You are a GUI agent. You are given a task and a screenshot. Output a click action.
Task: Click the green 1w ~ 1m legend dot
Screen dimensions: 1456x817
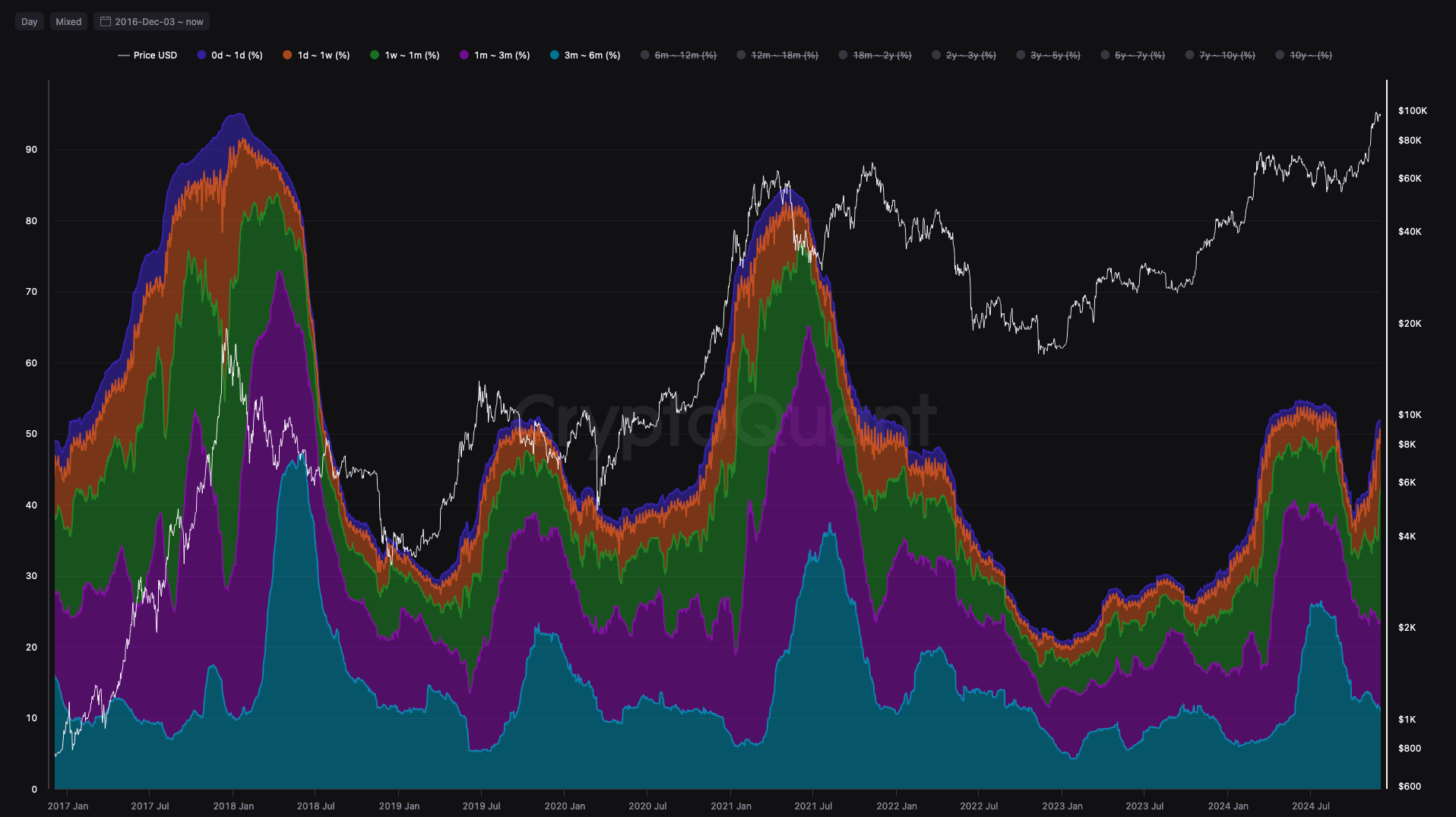click(x=375, y=55)
